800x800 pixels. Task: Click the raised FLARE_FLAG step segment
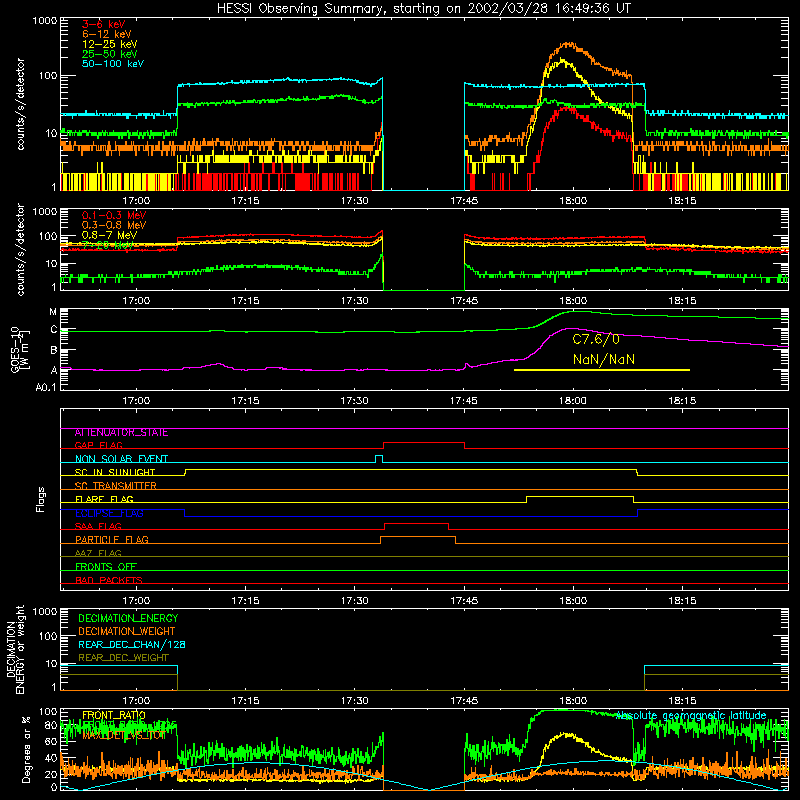[580, 496]
